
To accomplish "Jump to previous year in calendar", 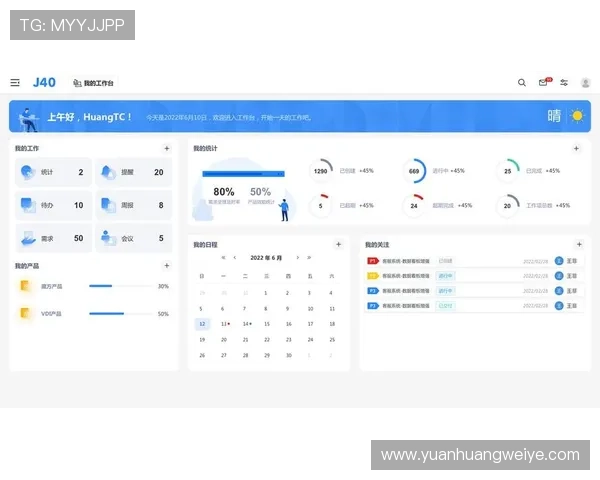I will point(222,258).
